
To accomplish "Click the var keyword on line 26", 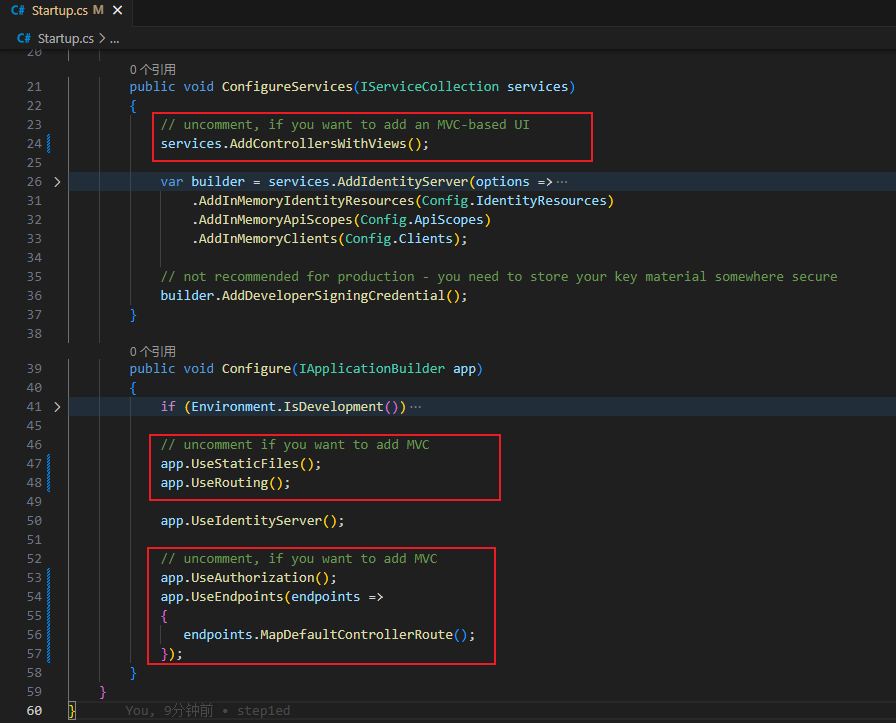I will click(172, 182).
